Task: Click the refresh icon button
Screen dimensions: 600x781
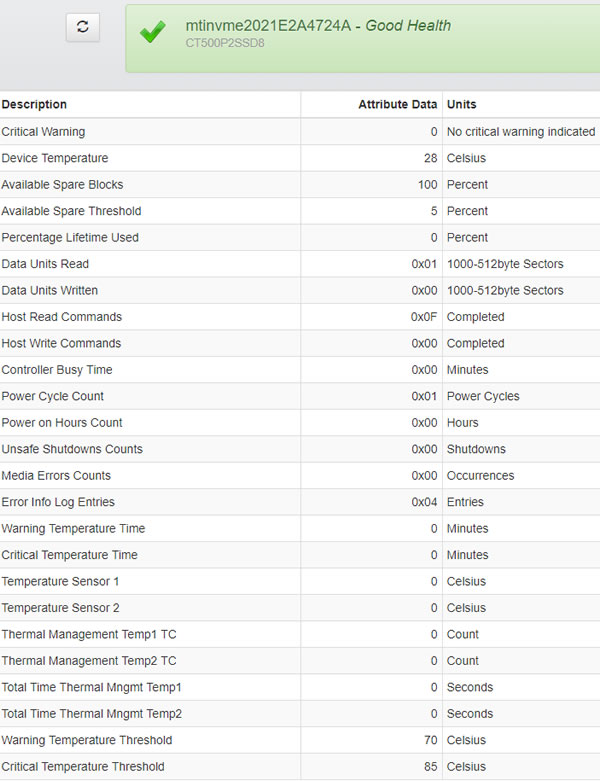Action: (83, 28)
